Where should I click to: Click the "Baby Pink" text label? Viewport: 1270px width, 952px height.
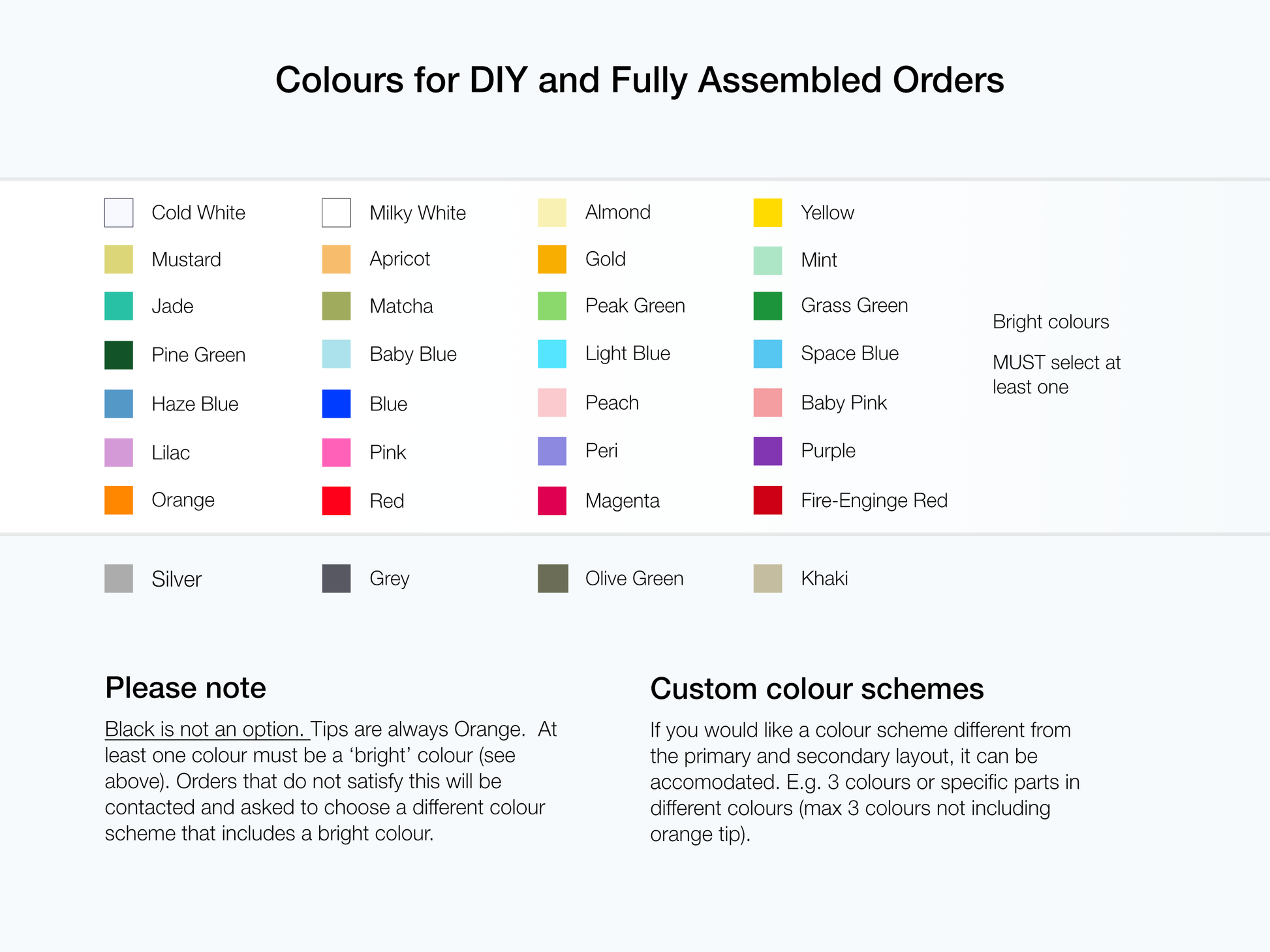coord(843,403)
